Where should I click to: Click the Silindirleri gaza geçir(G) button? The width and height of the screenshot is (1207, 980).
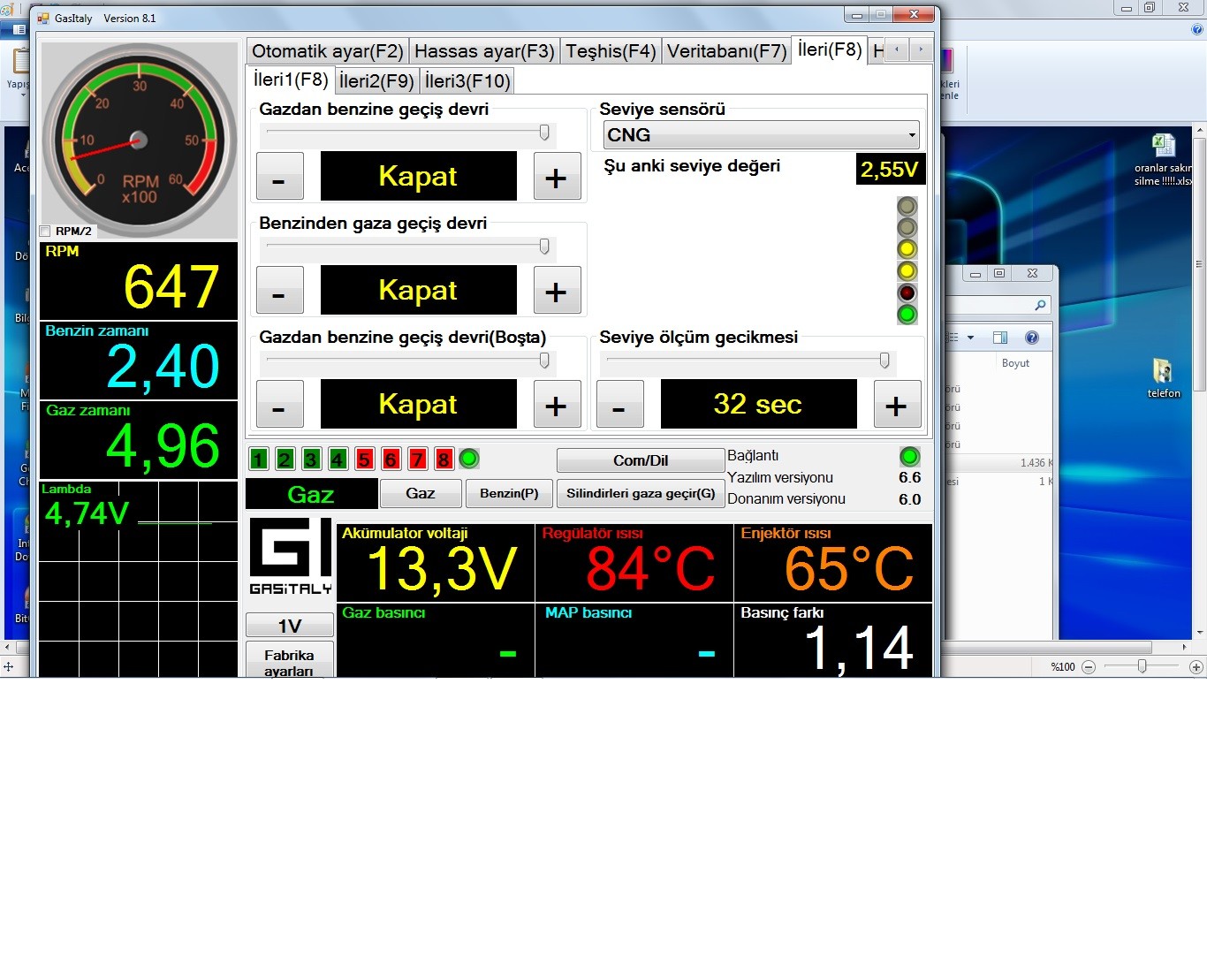pos(641,493)
